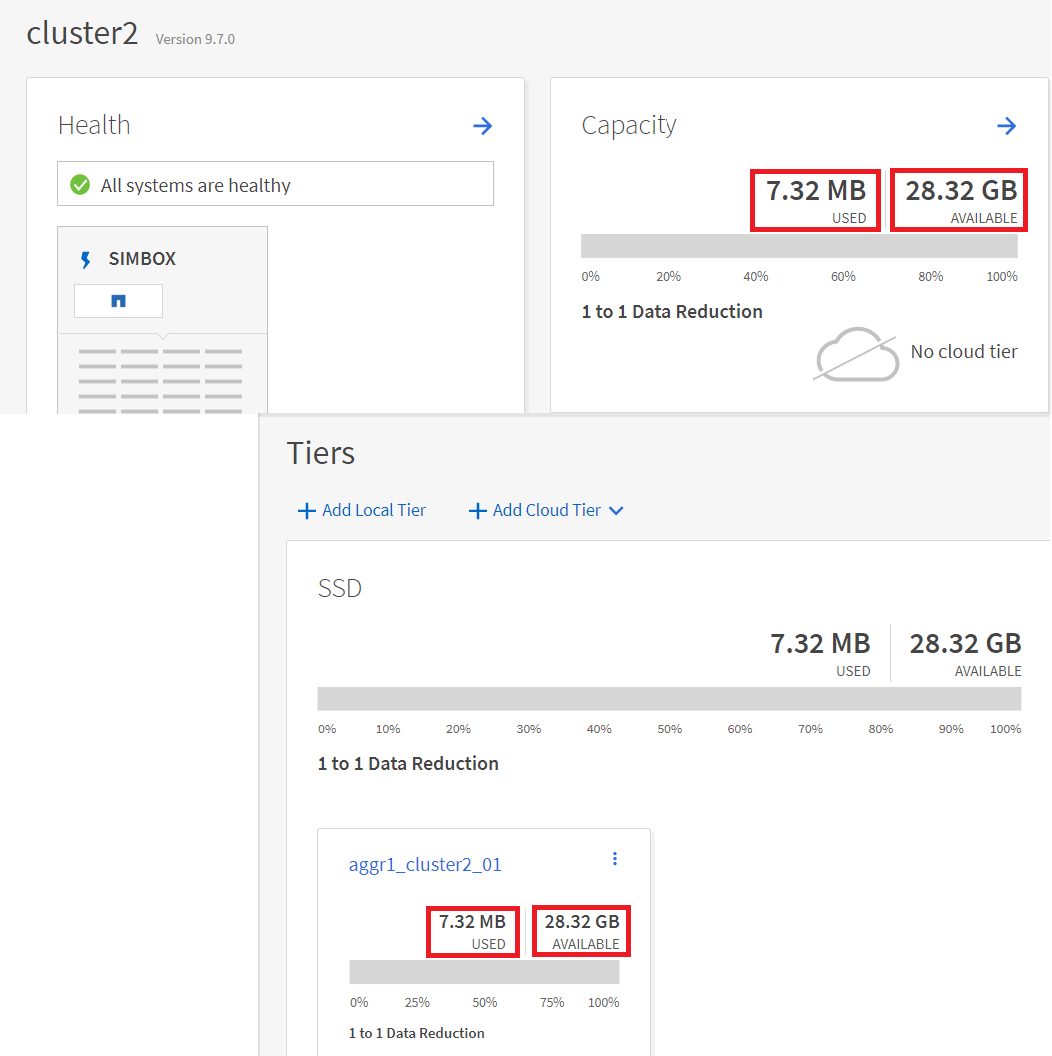Open the aggr1_cluster2_01 three-dot menu
The image size is (1052, 1056).
coord(615,859)
